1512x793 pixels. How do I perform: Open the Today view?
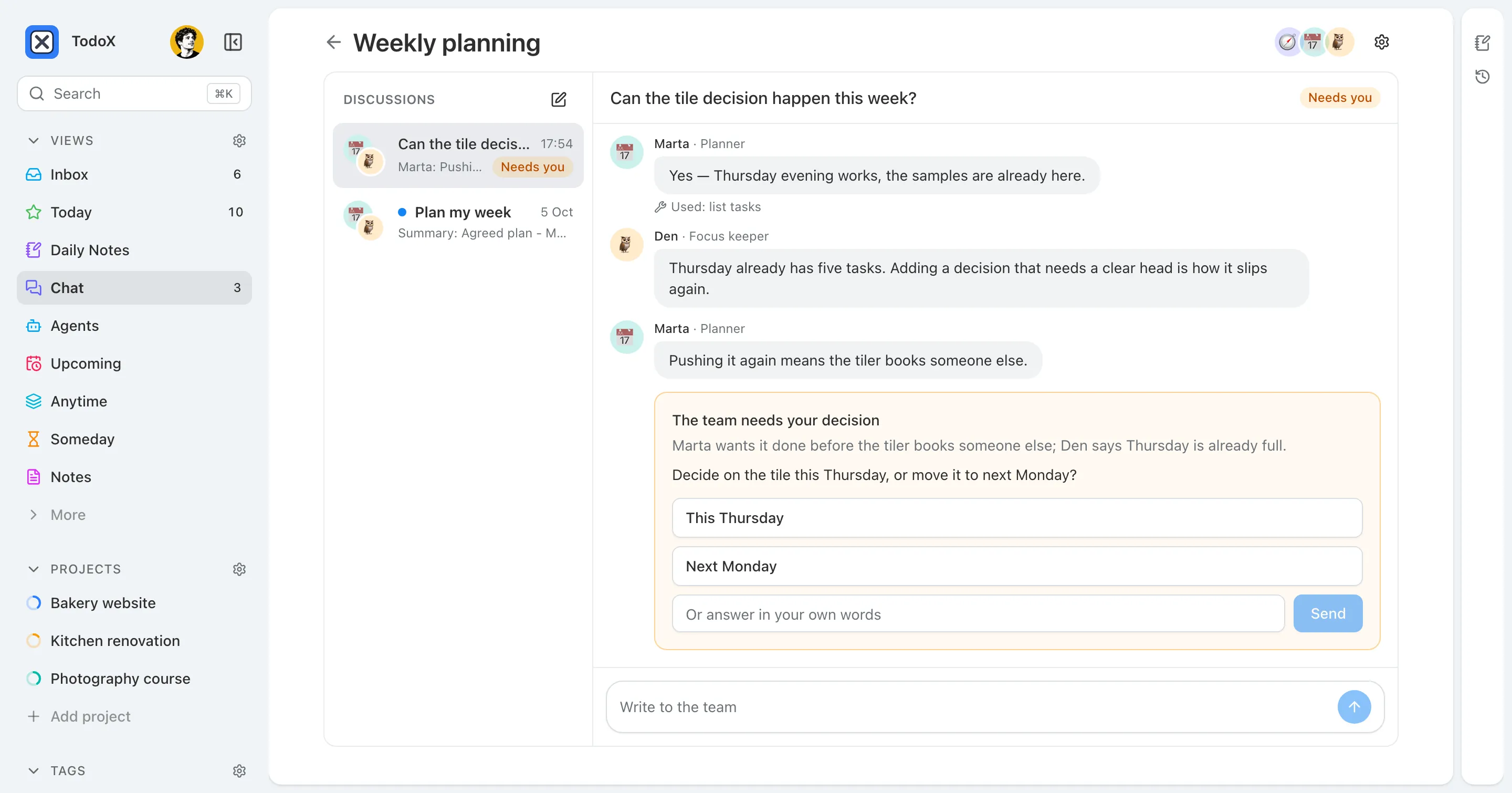[134, 212]
